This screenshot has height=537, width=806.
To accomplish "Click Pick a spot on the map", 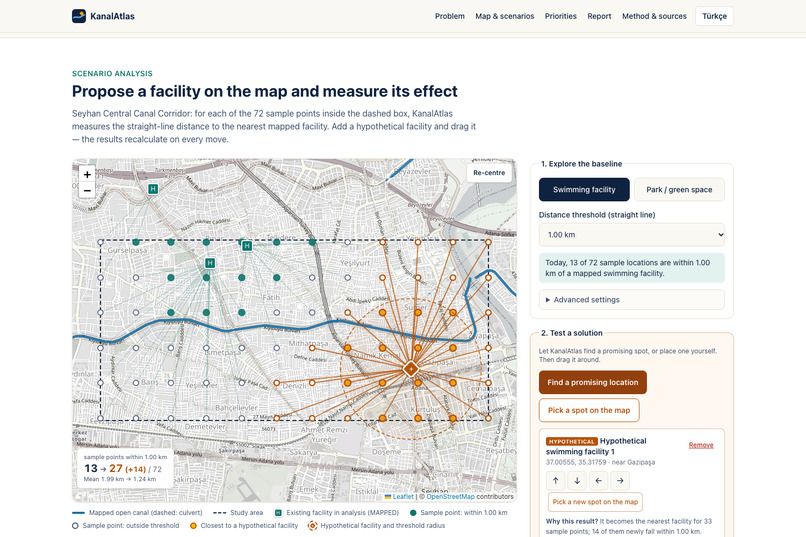I will (589, 410).
